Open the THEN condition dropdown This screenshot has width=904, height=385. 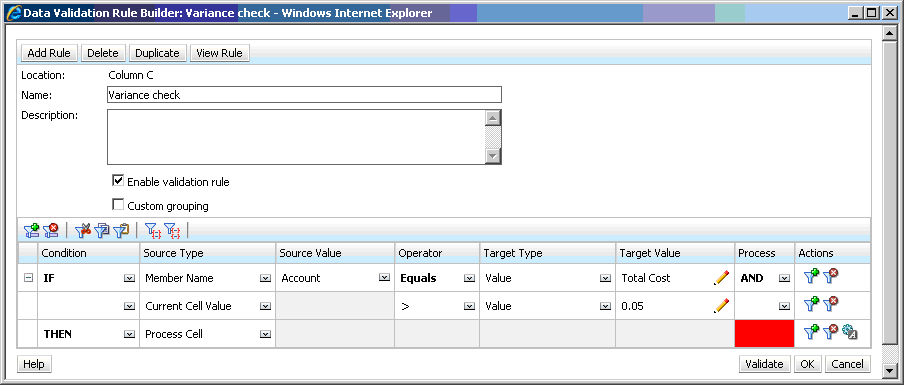[x=129, y=334]
